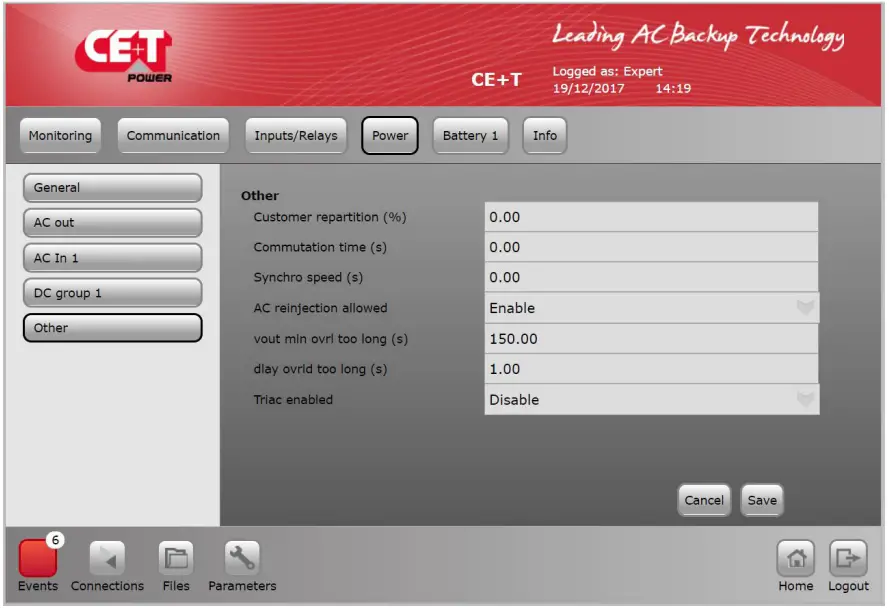
Task: Select AC In 1 sidebar item
Action: tap(112, 258)
